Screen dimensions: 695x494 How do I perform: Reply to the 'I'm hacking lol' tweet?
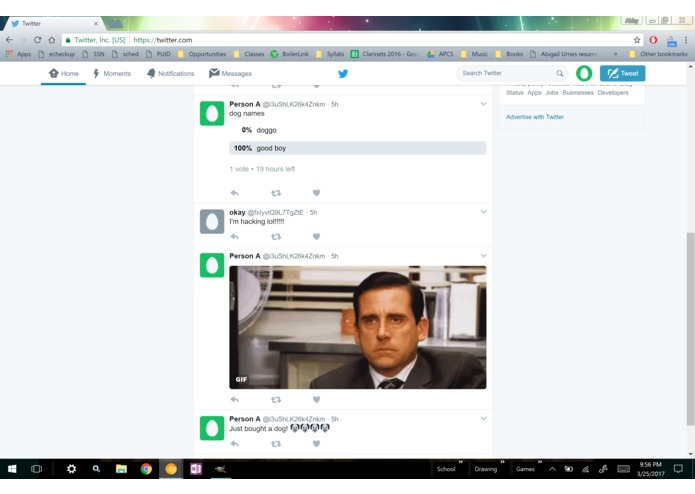(x=234, y=237)
